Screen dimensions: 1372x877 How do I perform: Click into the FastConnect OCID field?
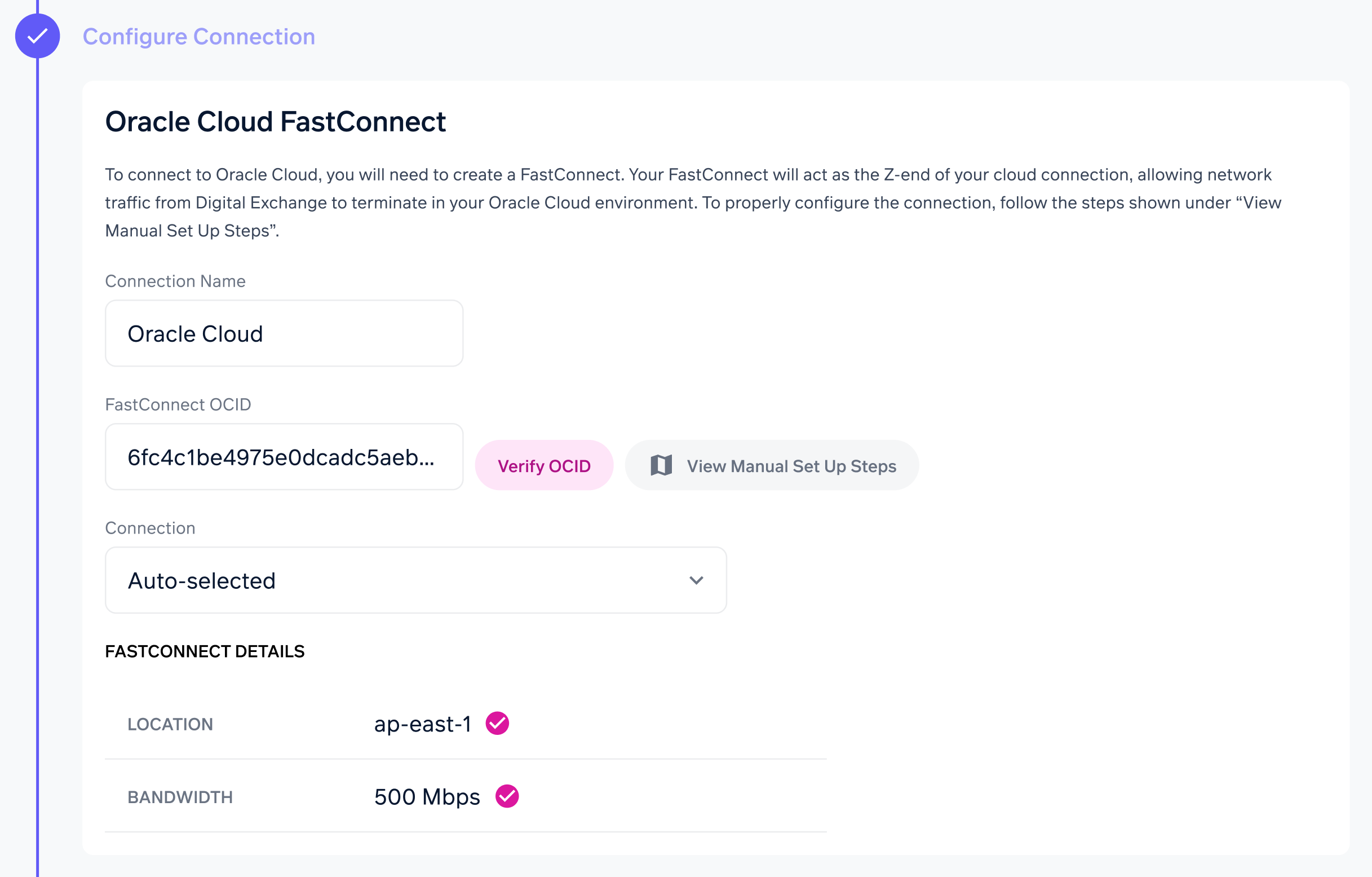click(284, 457)
